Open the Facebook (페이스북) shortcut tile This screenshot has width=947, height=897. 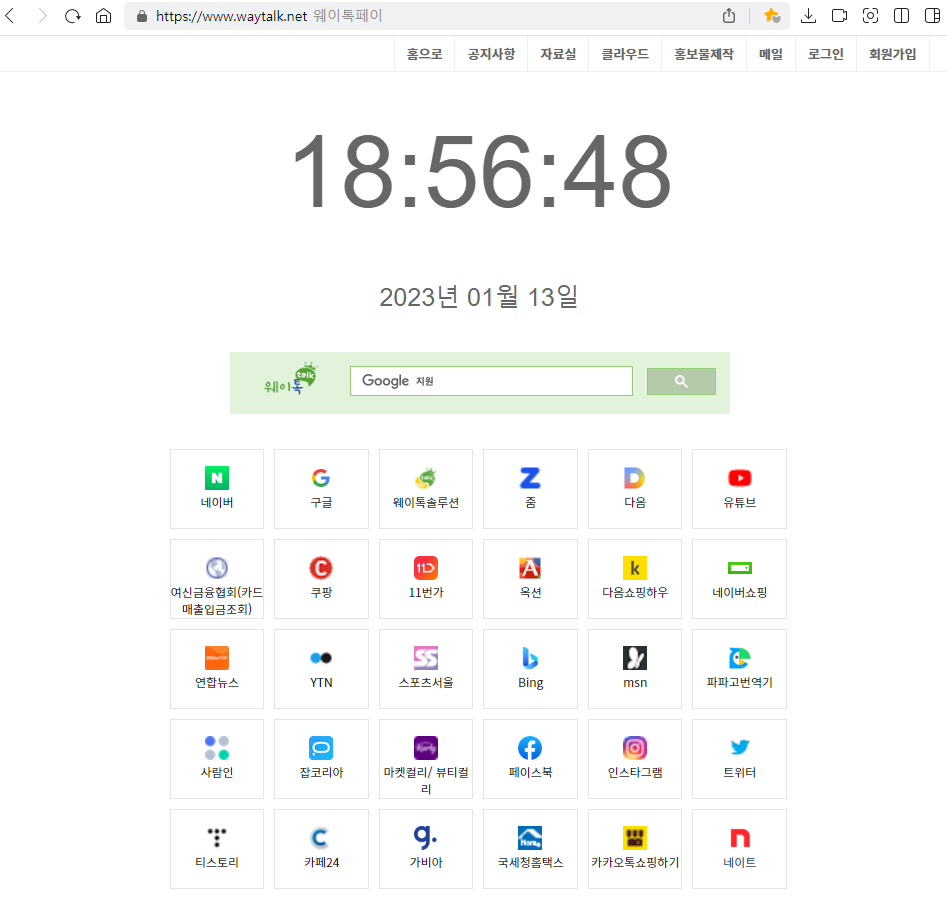pyautogui.click(x=530, y=759)
